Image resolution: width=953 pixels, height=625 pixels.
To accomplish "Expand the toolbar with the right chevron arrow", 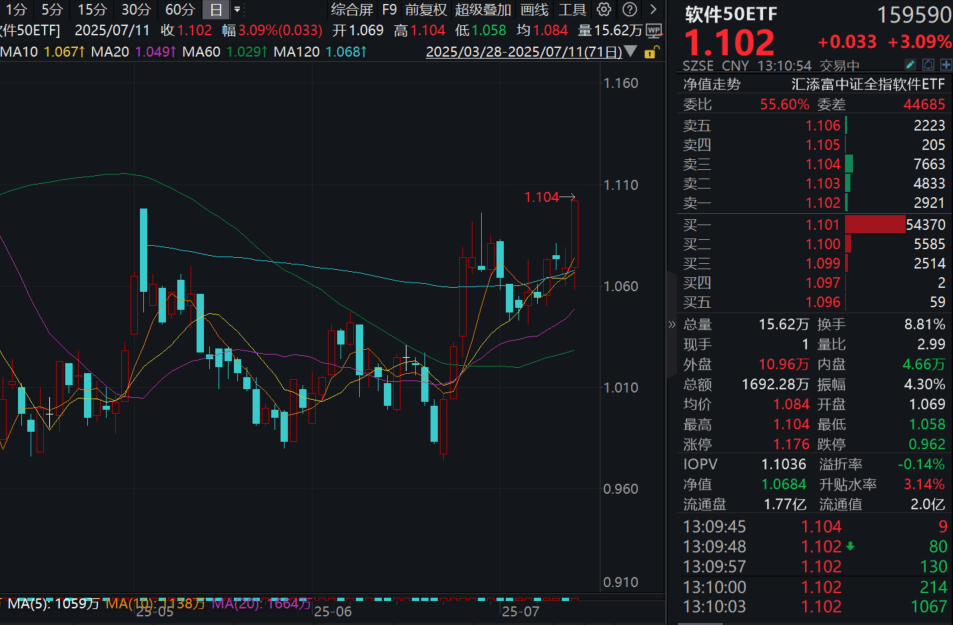I will tap(653, 10).
